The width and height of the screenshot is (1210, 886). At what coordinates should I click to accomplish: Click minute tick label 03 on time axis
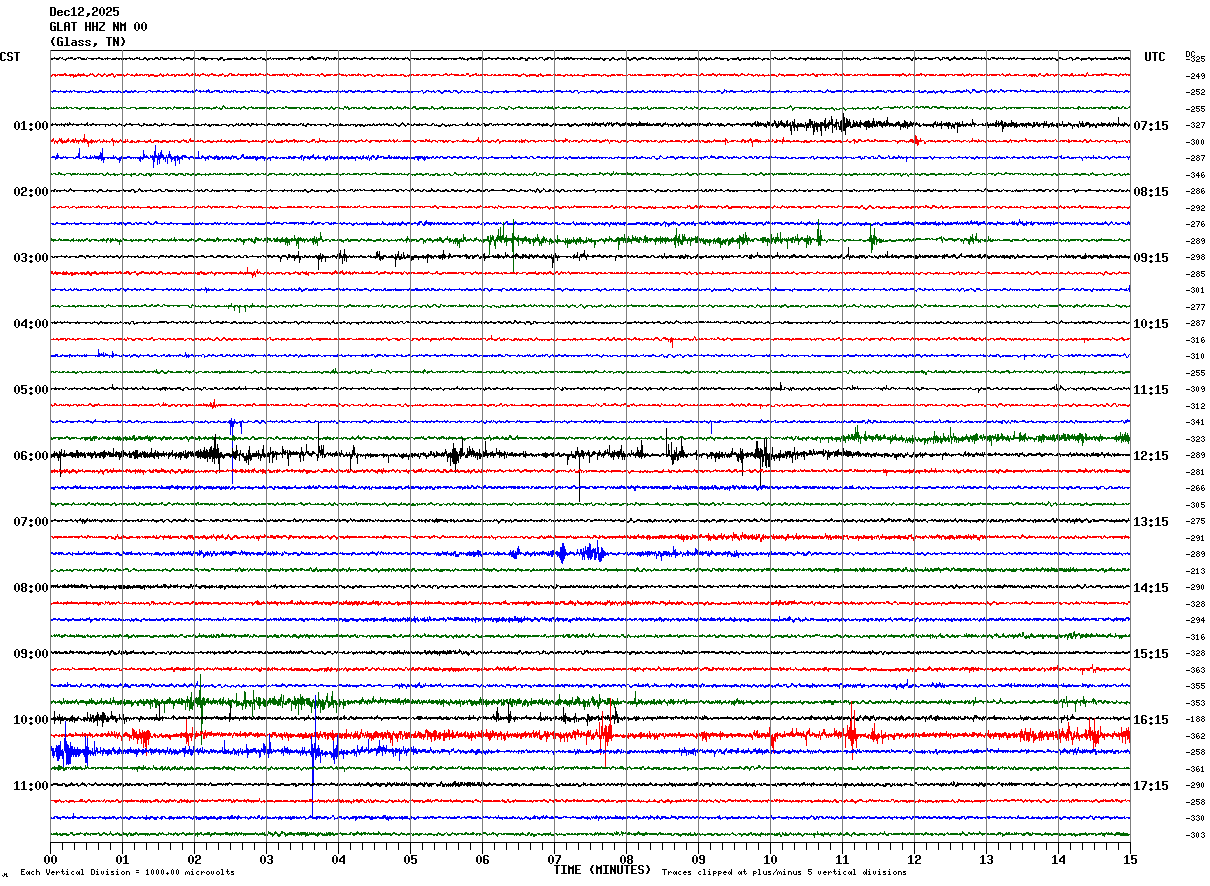[266, 859]
